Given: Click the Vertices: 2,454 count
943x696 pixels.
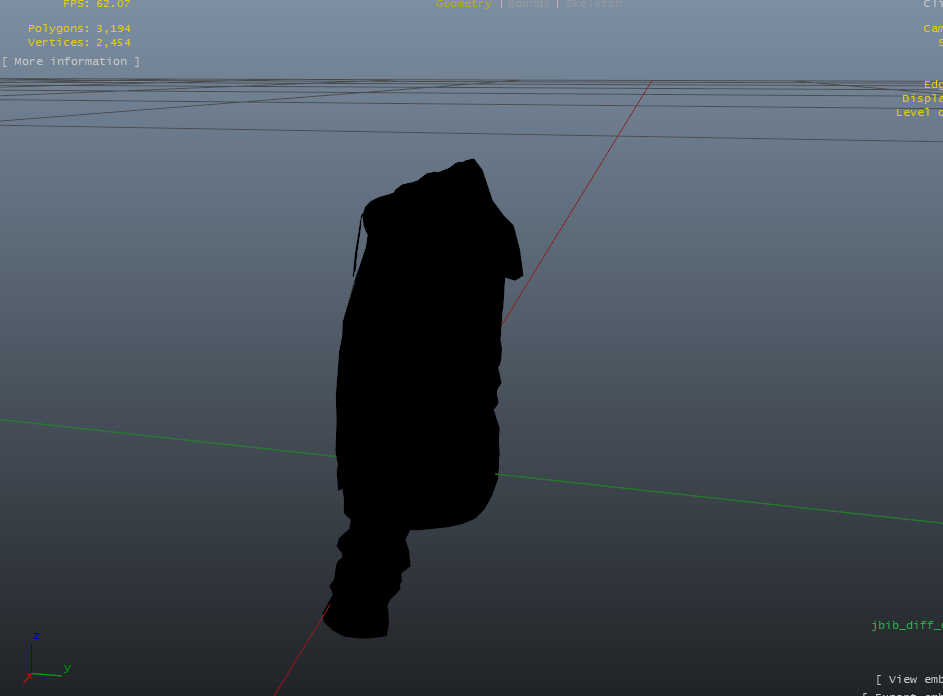Looking at the screenshot, I should point(79,43).
